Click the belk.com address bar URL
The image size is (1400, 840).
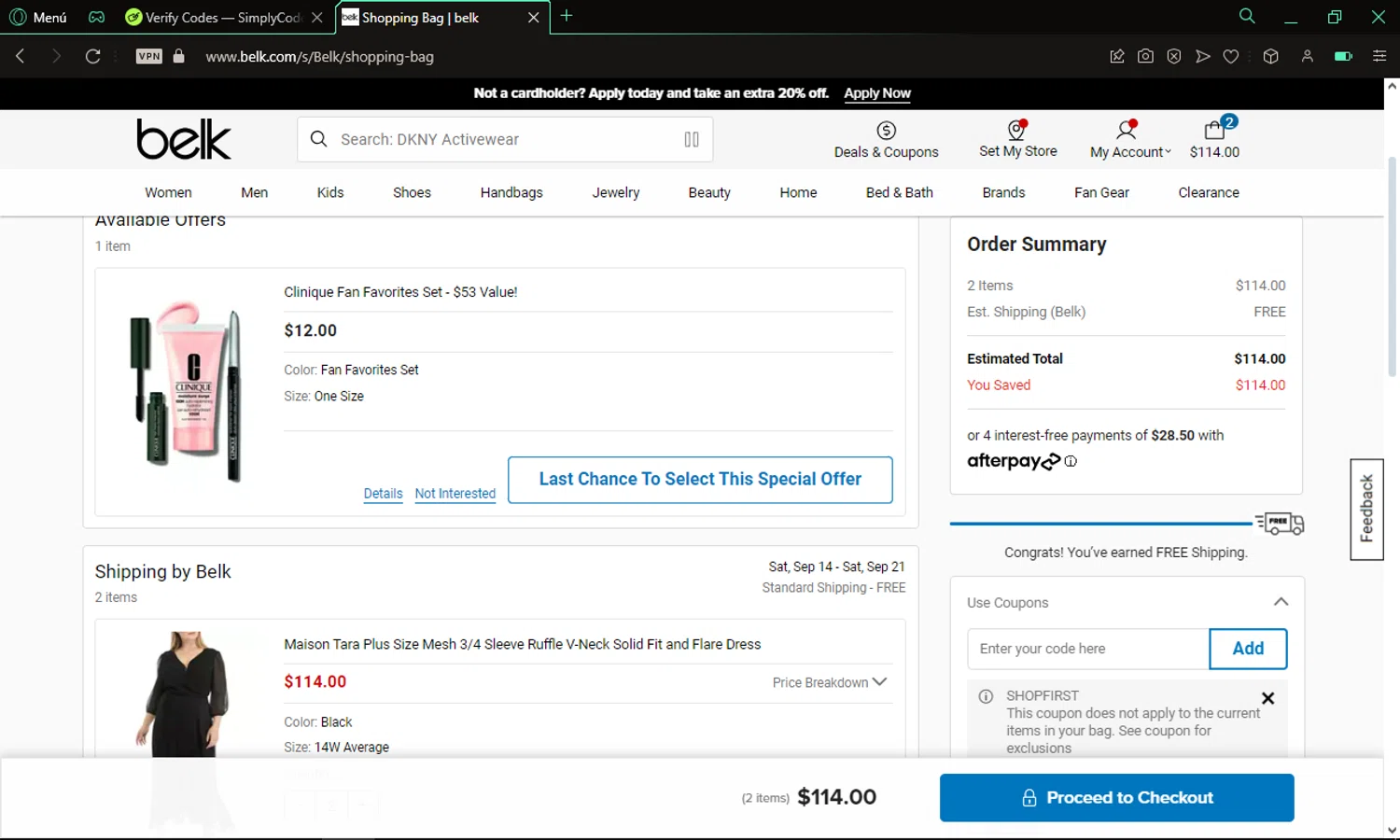coord(319,56)
